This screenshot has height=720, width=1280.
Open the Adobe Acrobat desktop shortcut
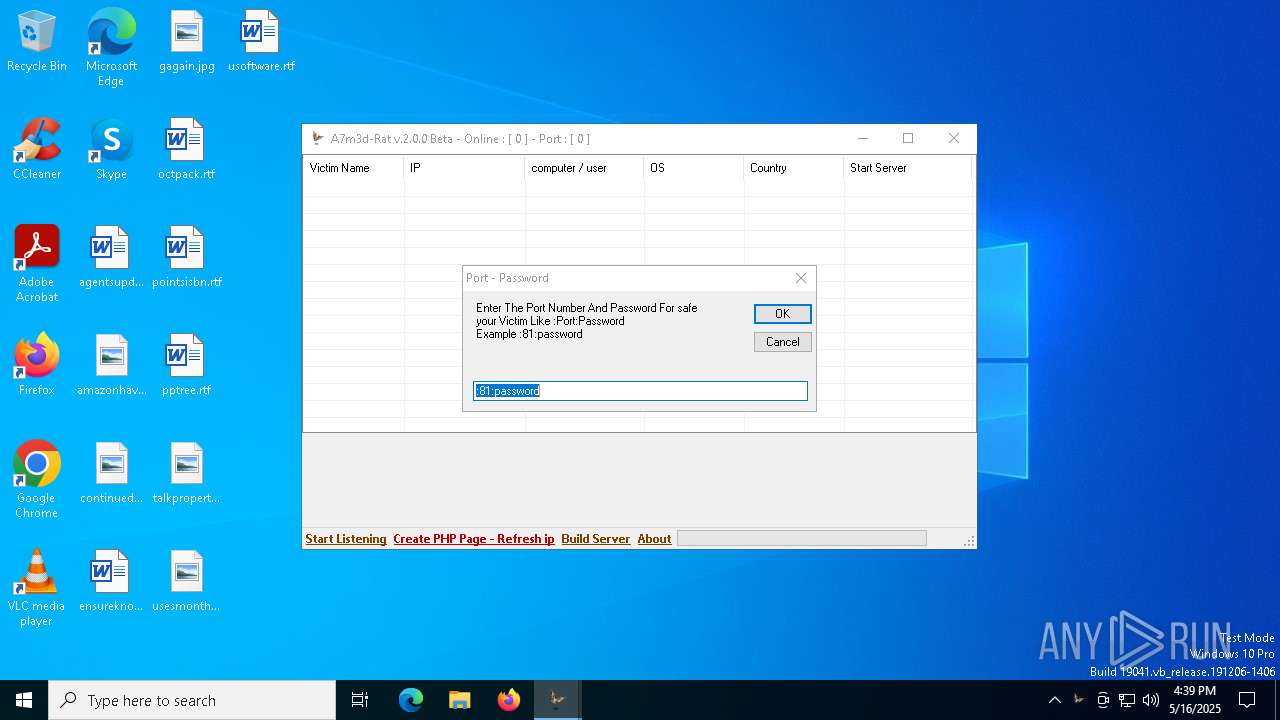[x=37, y=264]
